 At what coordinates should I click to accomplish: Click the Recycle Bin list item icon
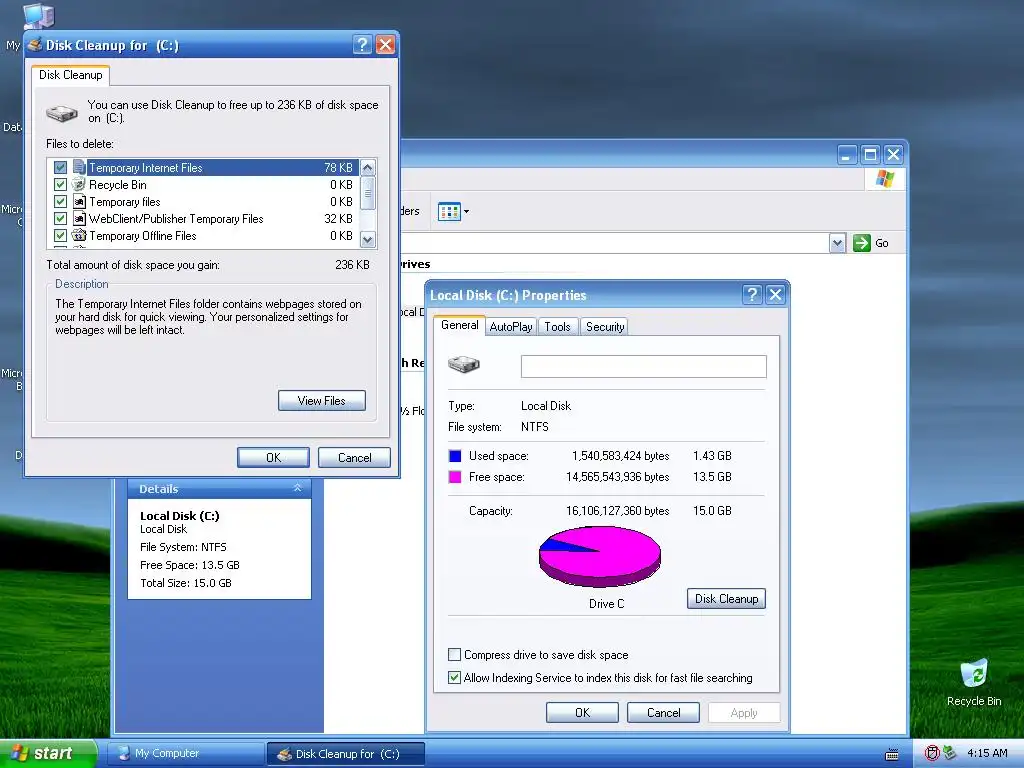coord(79,185)
